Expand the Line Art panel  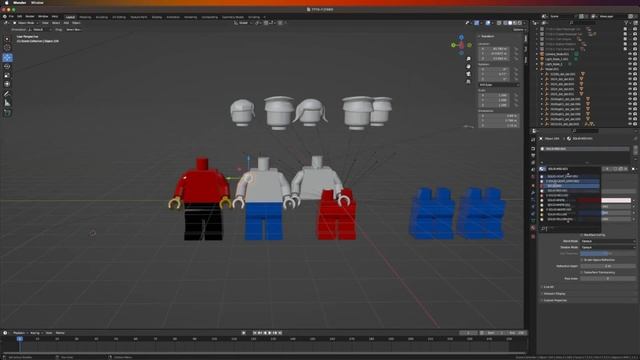548,287
